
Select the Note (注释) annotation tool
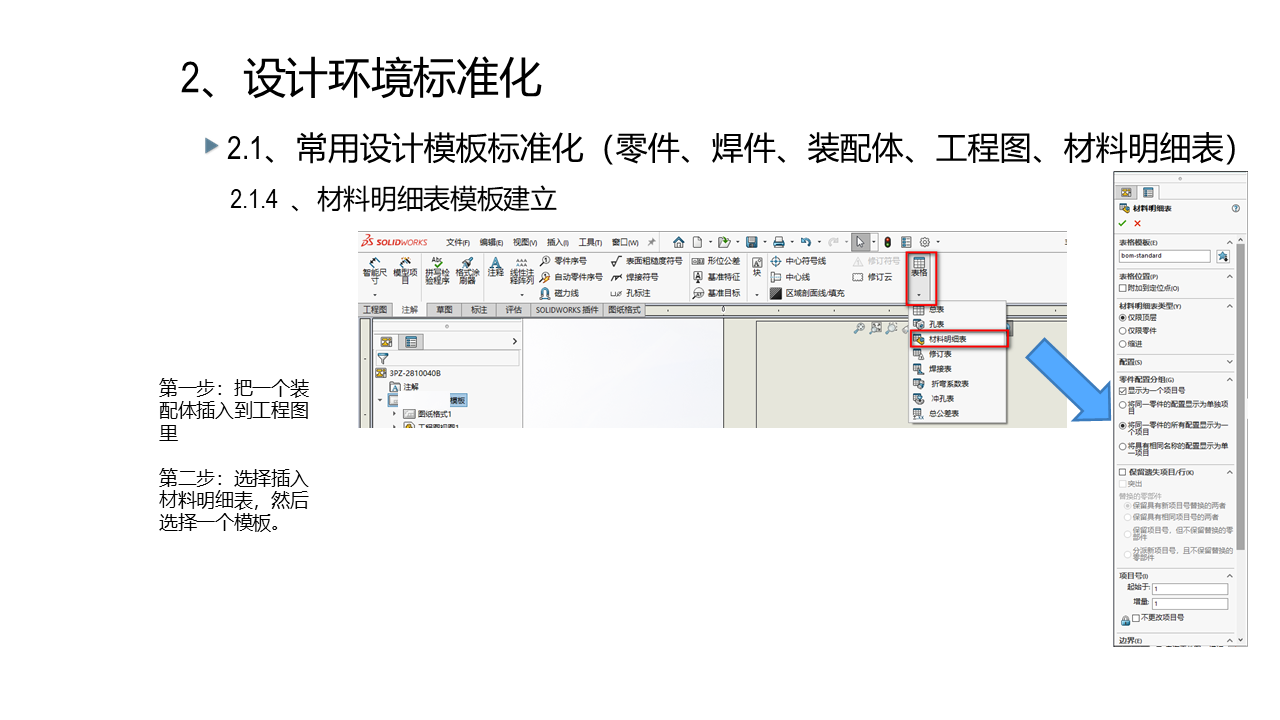pyautogui.click(x=495, y=267)
